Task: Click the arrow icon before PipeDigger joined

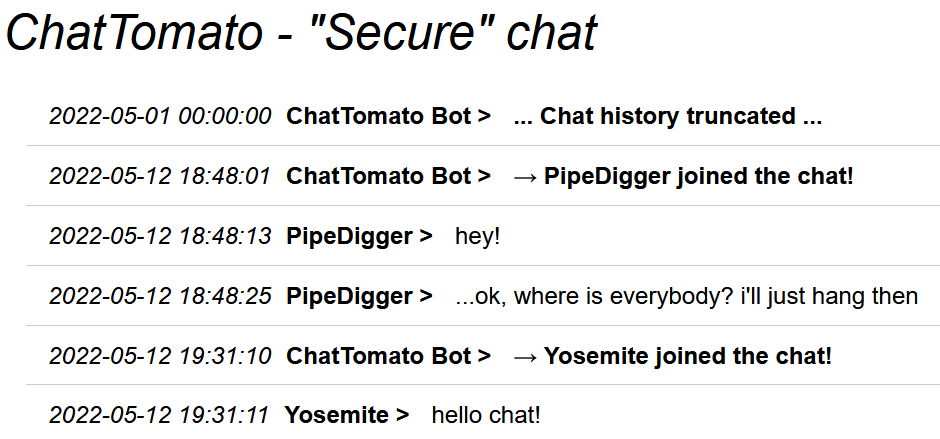Action: point(526,177)
